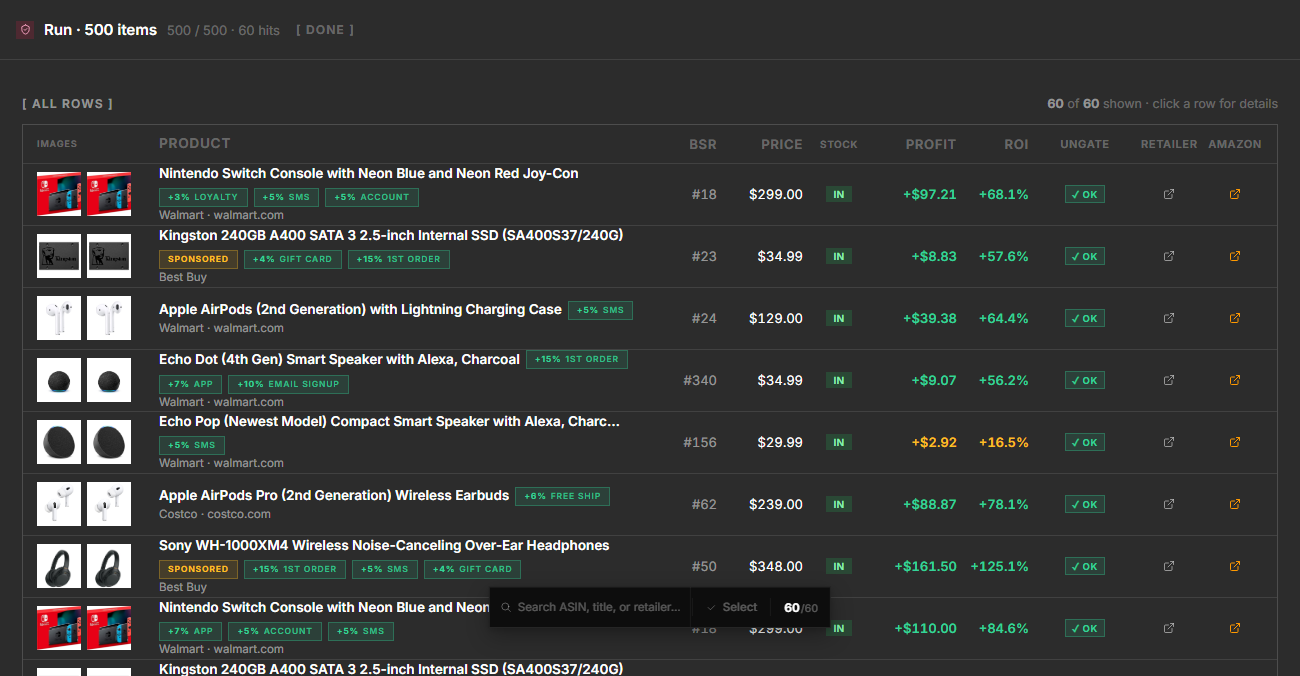This screenshot has height=676, width=1300.
Task: Open retailer link for Sony WH-1000XM4 headphones
Action: [x=1169, y=566]
